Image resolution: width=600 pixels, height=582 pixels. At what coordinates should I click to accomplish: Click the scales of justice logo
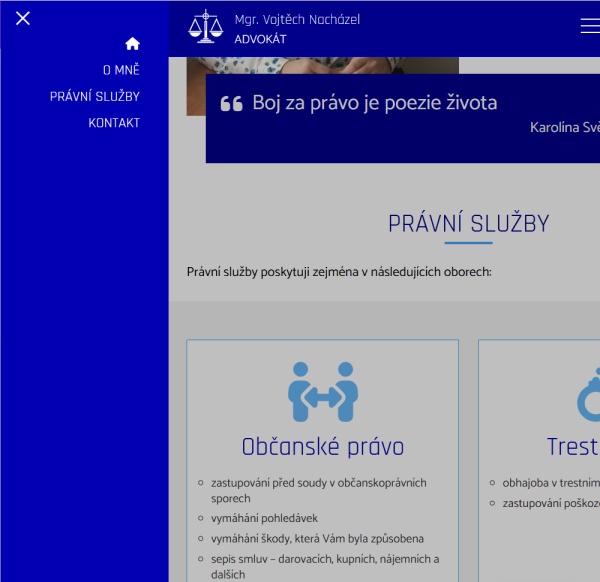[205, 26]
